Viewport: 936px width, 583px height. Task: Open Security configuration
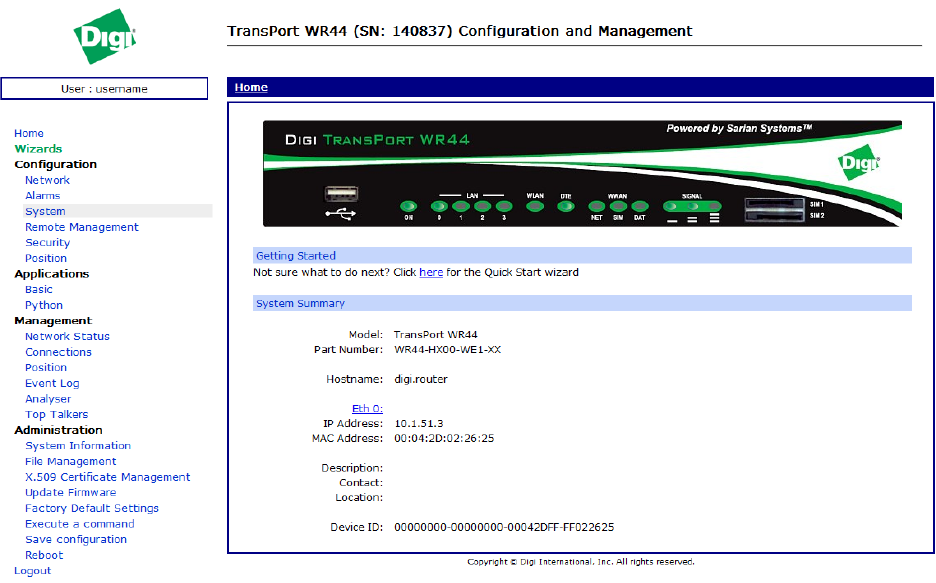pyautogui.click(x=47, y=242)
